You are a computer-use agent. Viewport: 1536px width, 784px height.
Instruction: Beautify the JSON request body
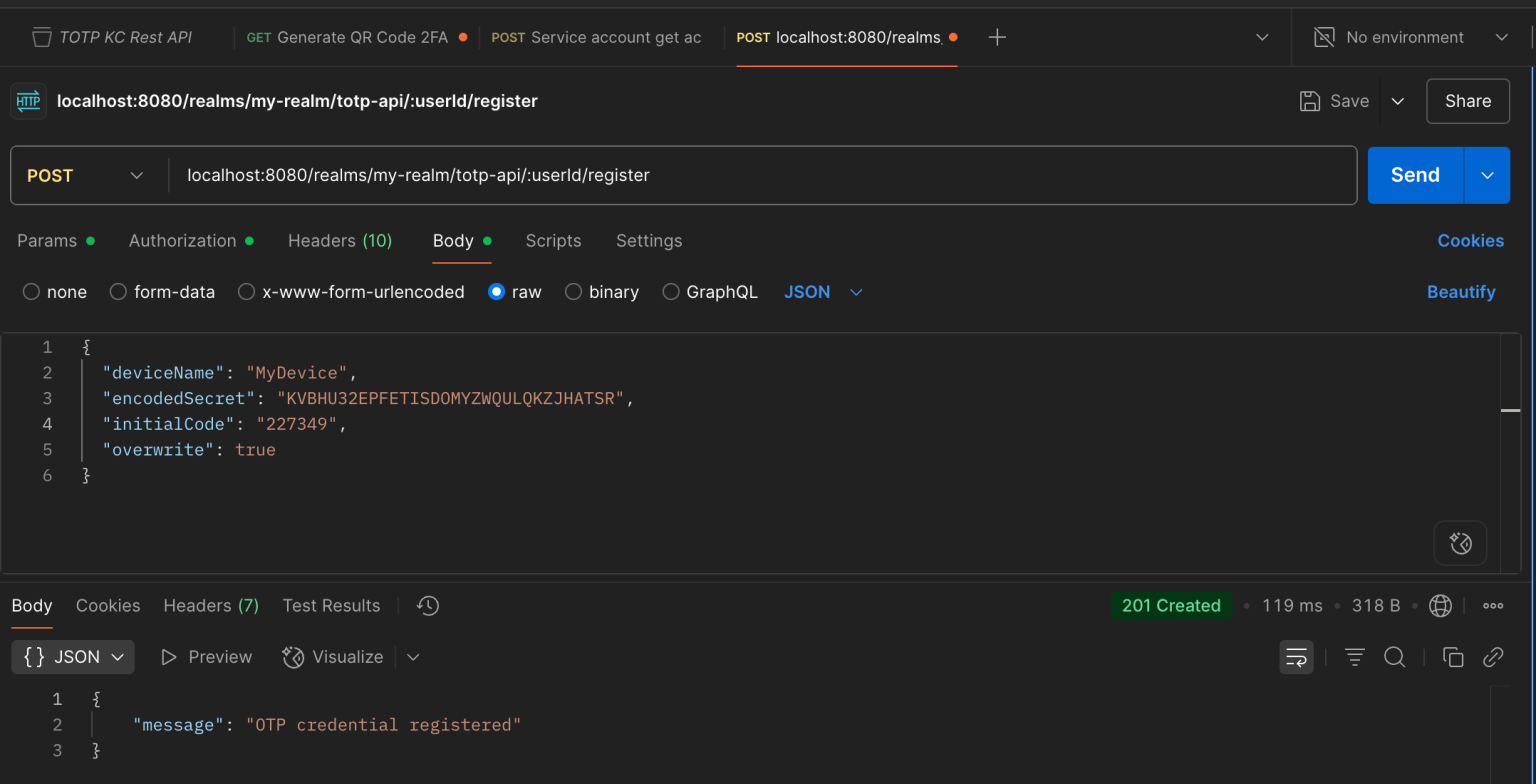coord(1461,291)
